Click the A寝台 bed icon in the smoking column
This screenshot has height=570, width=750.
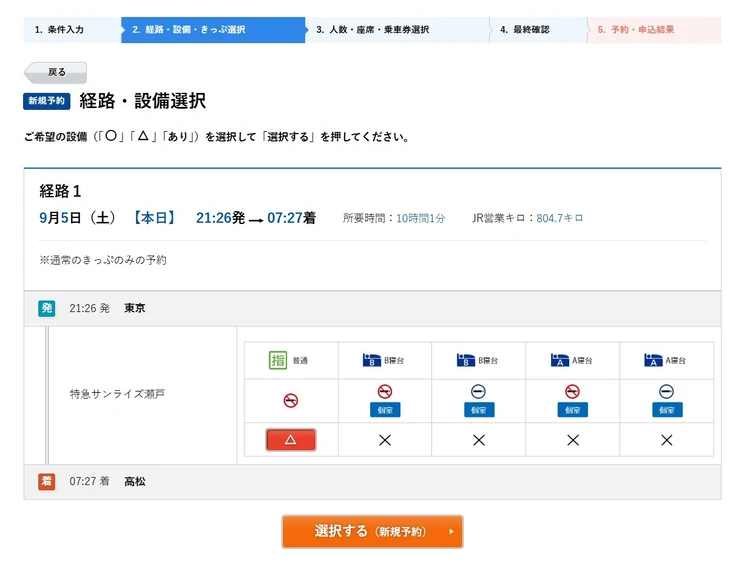click(x=653, y=360)
